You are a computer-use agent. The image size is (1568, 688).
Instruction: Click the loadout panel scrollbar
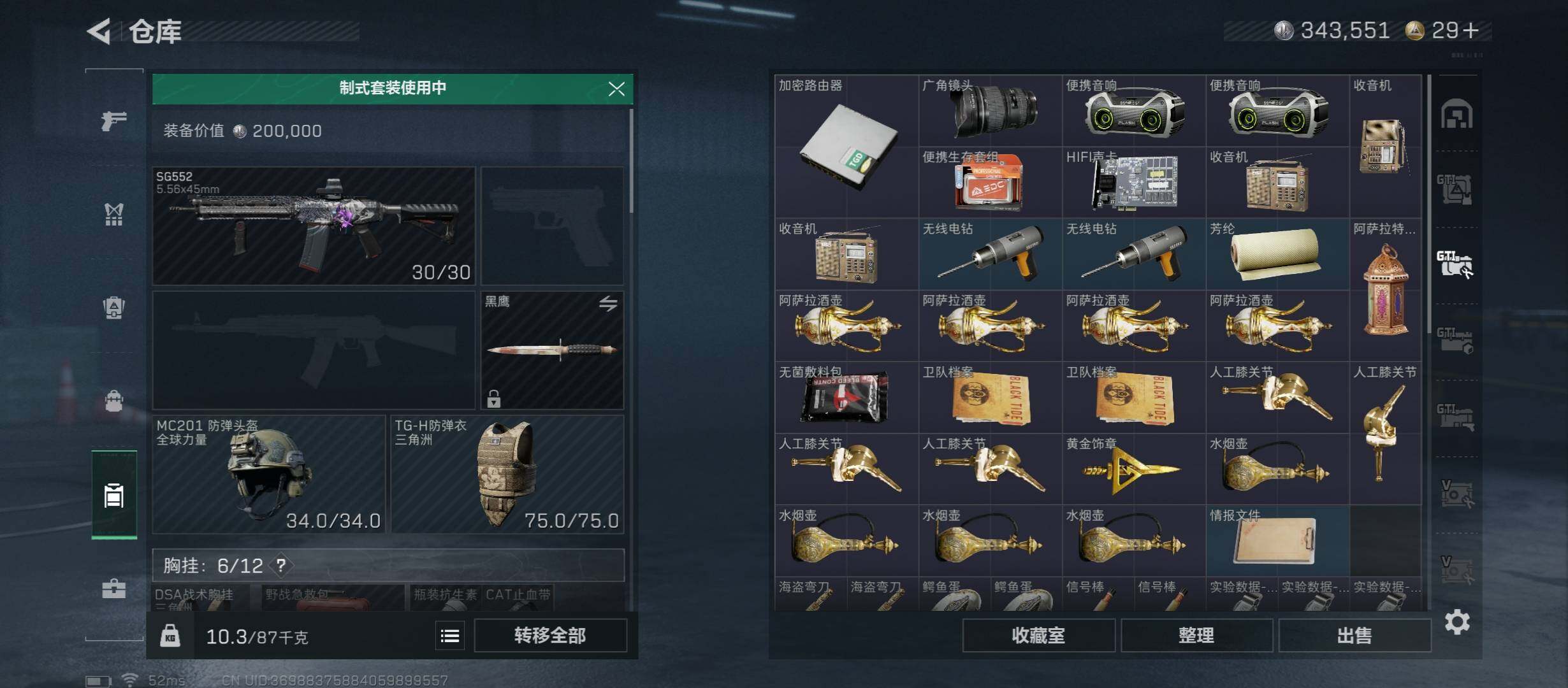tap(631, 161)
